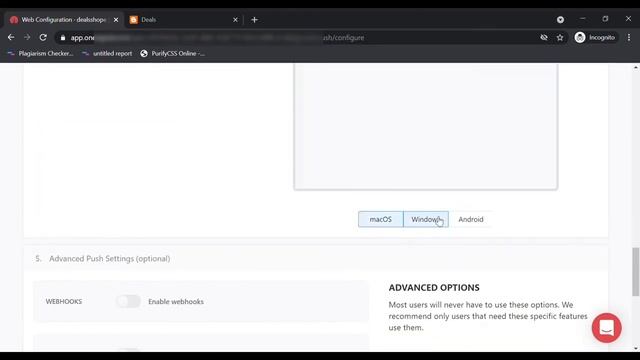Open the red chat support bubble

607,328
